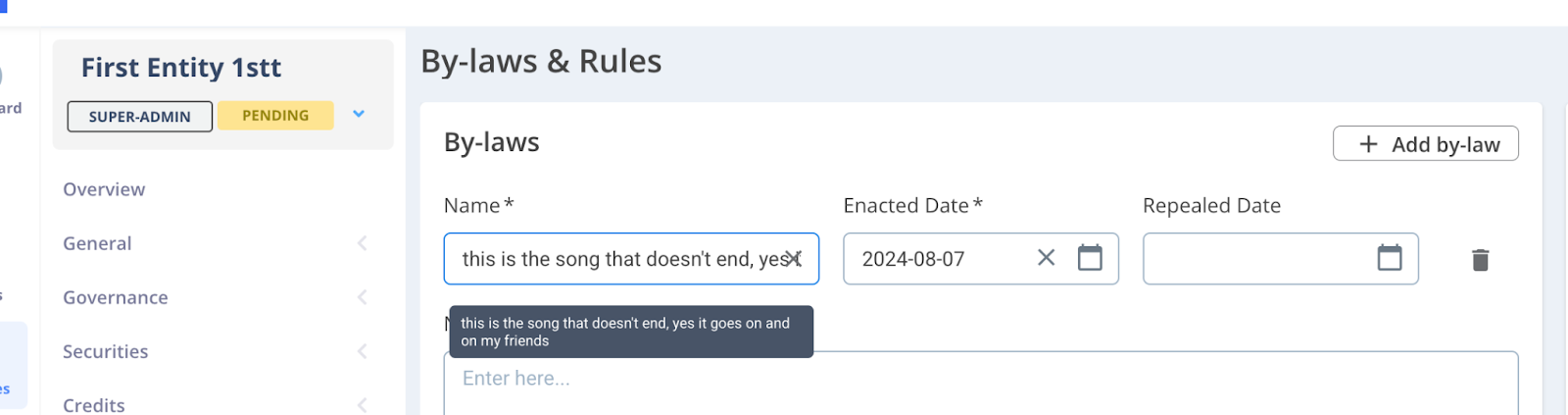This screenshot has height=415, width=1568.
Task: Open the Enacted Date calendar picker
Action: (1090, 258)
